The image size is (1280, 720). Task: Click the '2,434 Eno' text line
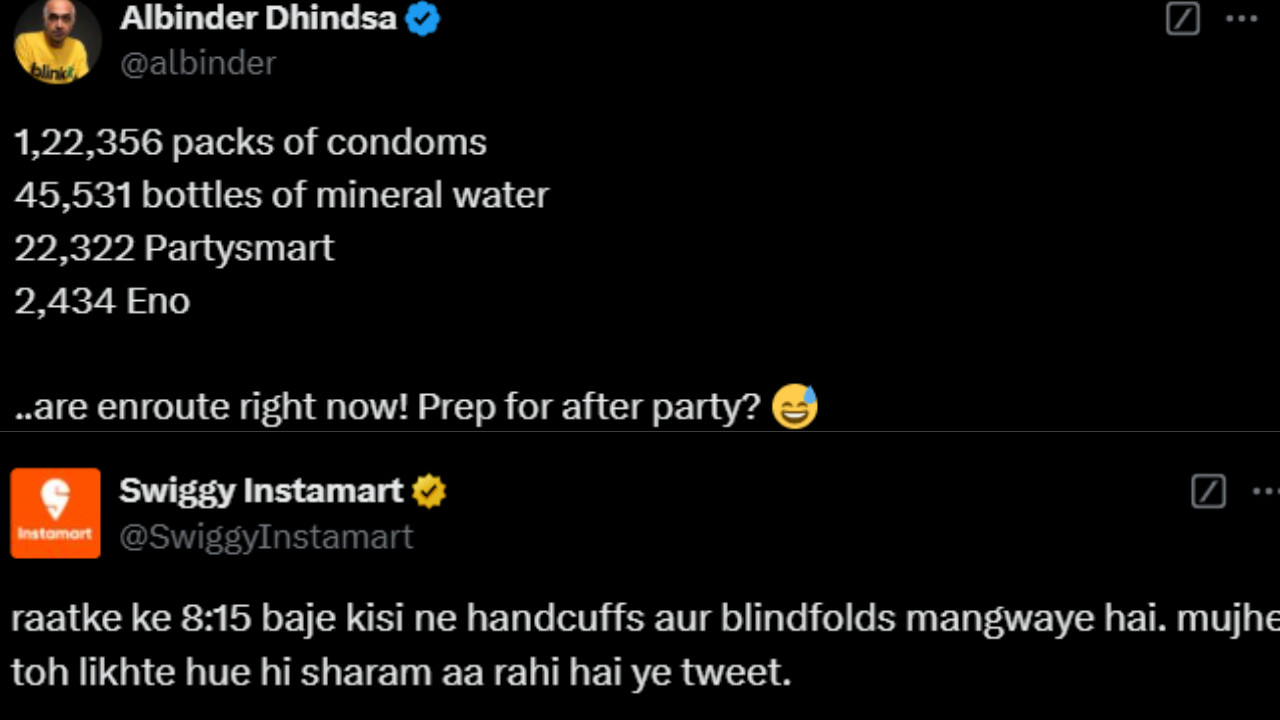[102, 301]
